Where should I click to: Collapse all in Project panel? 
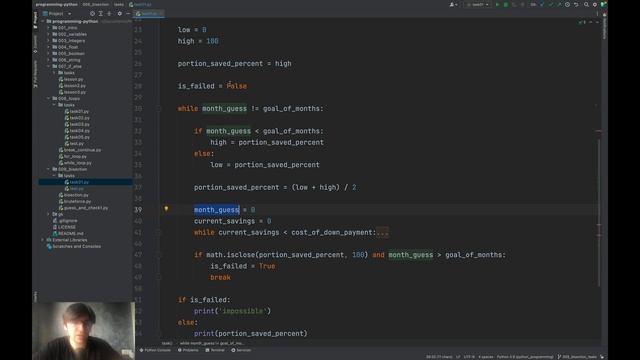pos(109,13)
